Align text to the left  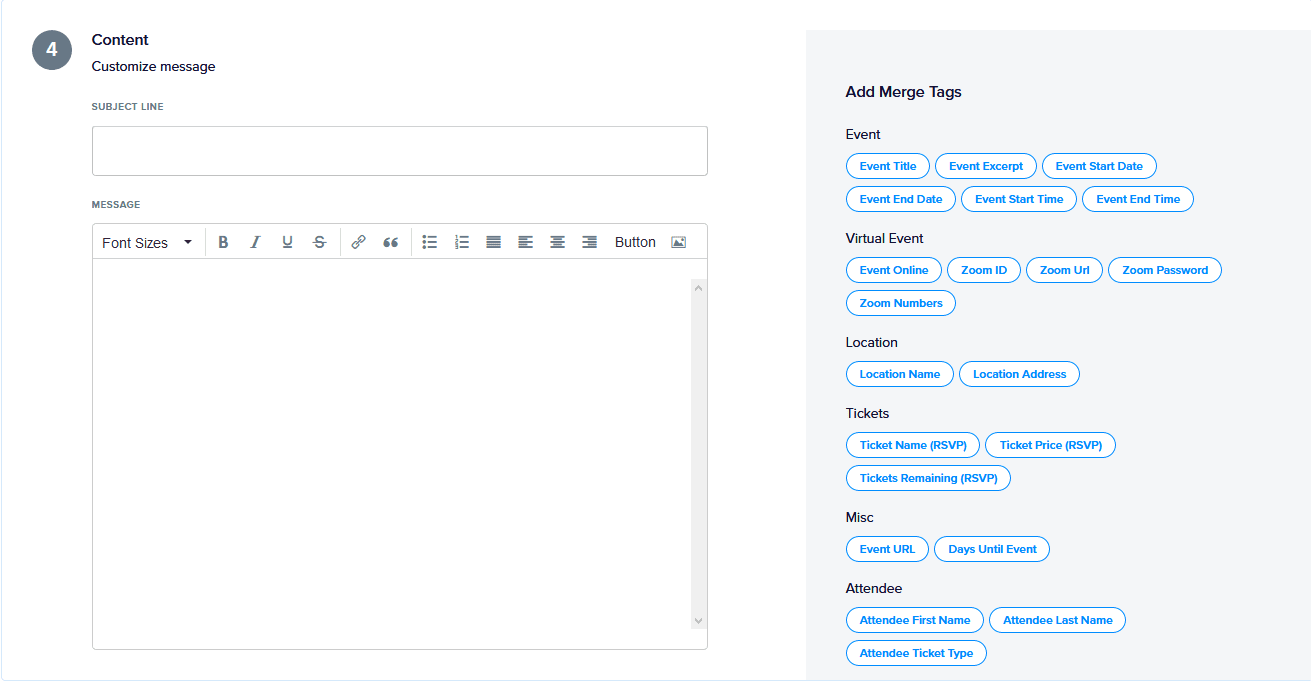tap(525, 241)
